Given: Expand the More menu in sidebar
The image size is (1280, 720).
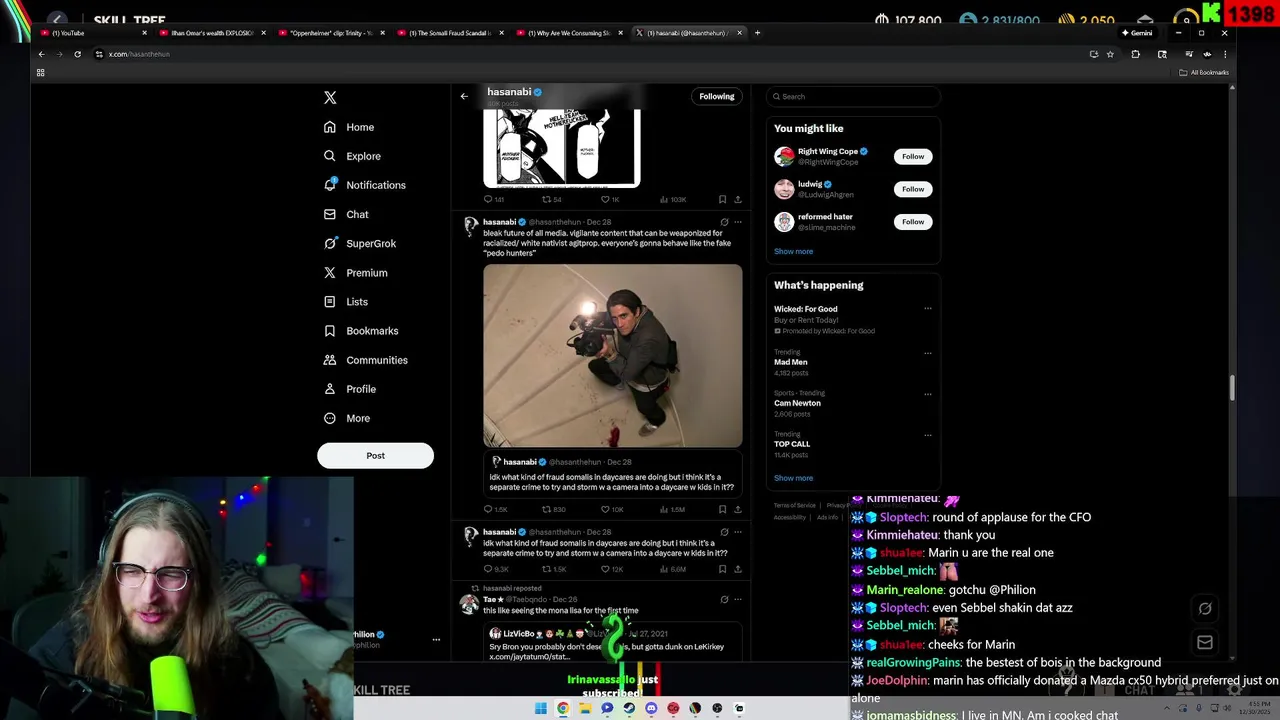Looking at the screenshot, I should pyautogui.click(x=346, y=418).
